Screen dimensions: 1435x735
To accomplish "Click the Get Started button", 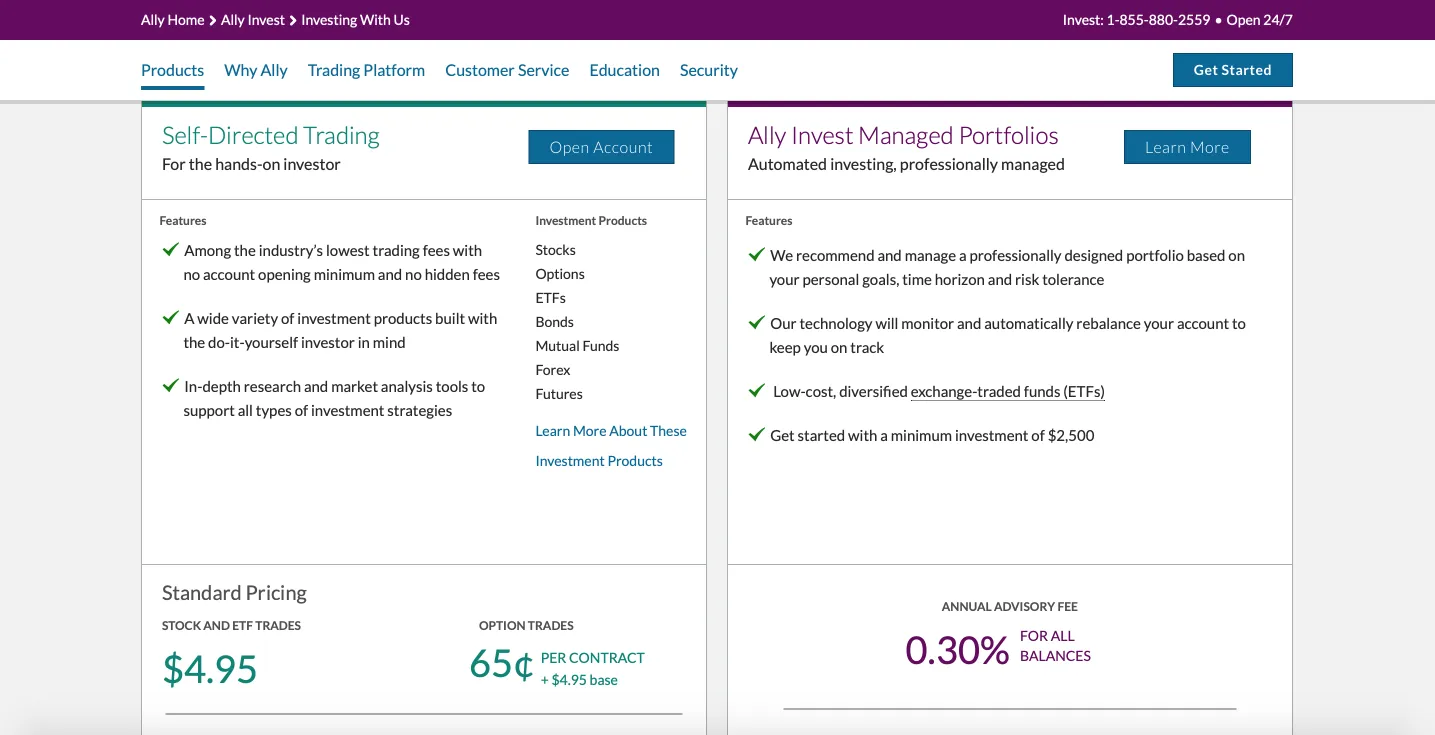I will [x=1232, y=70].
